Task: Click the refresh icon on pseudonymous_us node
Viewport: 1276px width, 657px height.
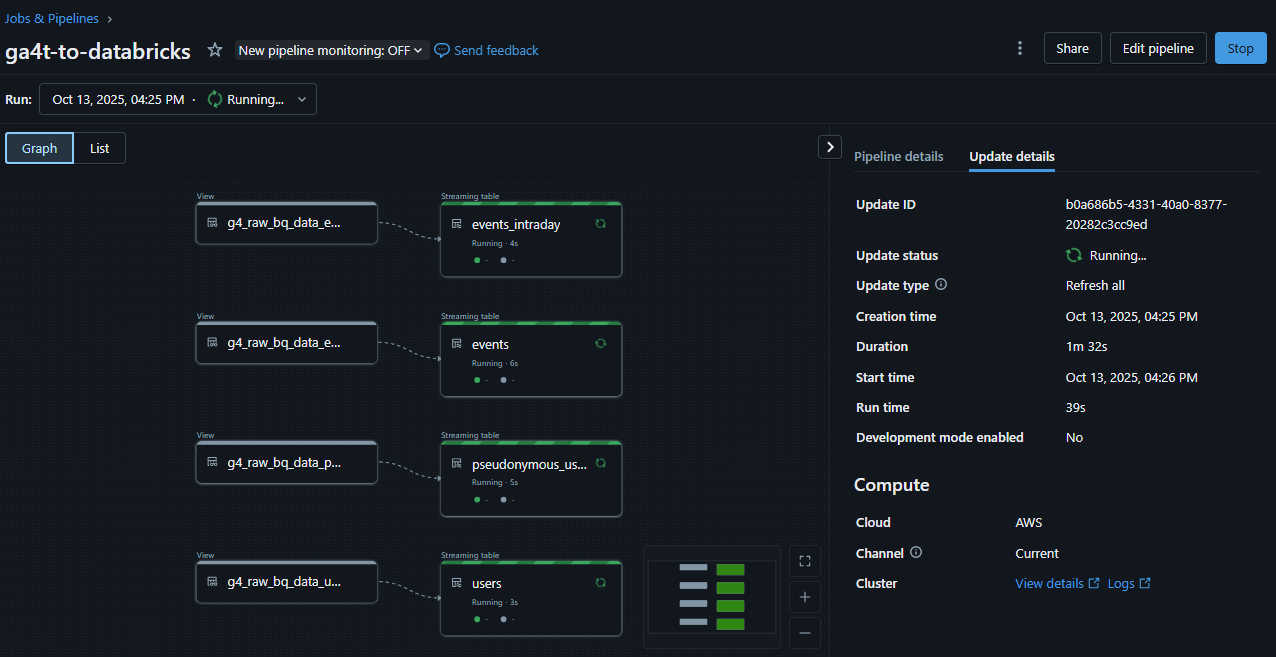Action: pos(600,463)
